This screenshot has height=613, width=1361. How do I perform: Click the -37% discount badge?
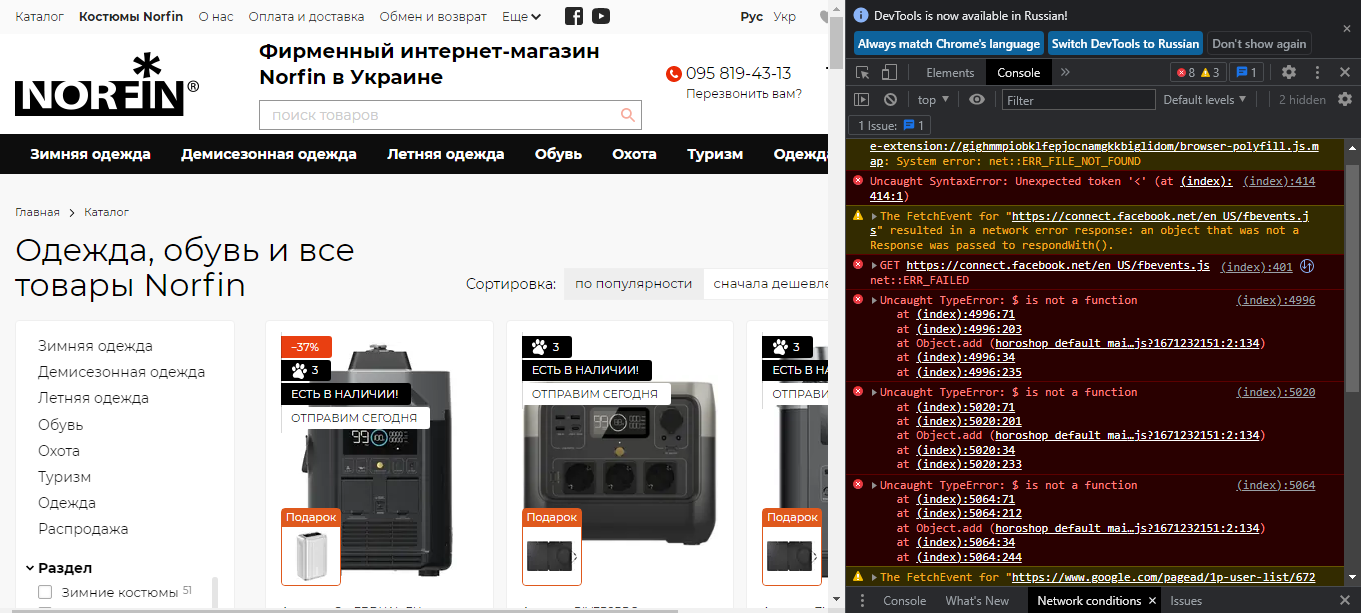point(306,347)
